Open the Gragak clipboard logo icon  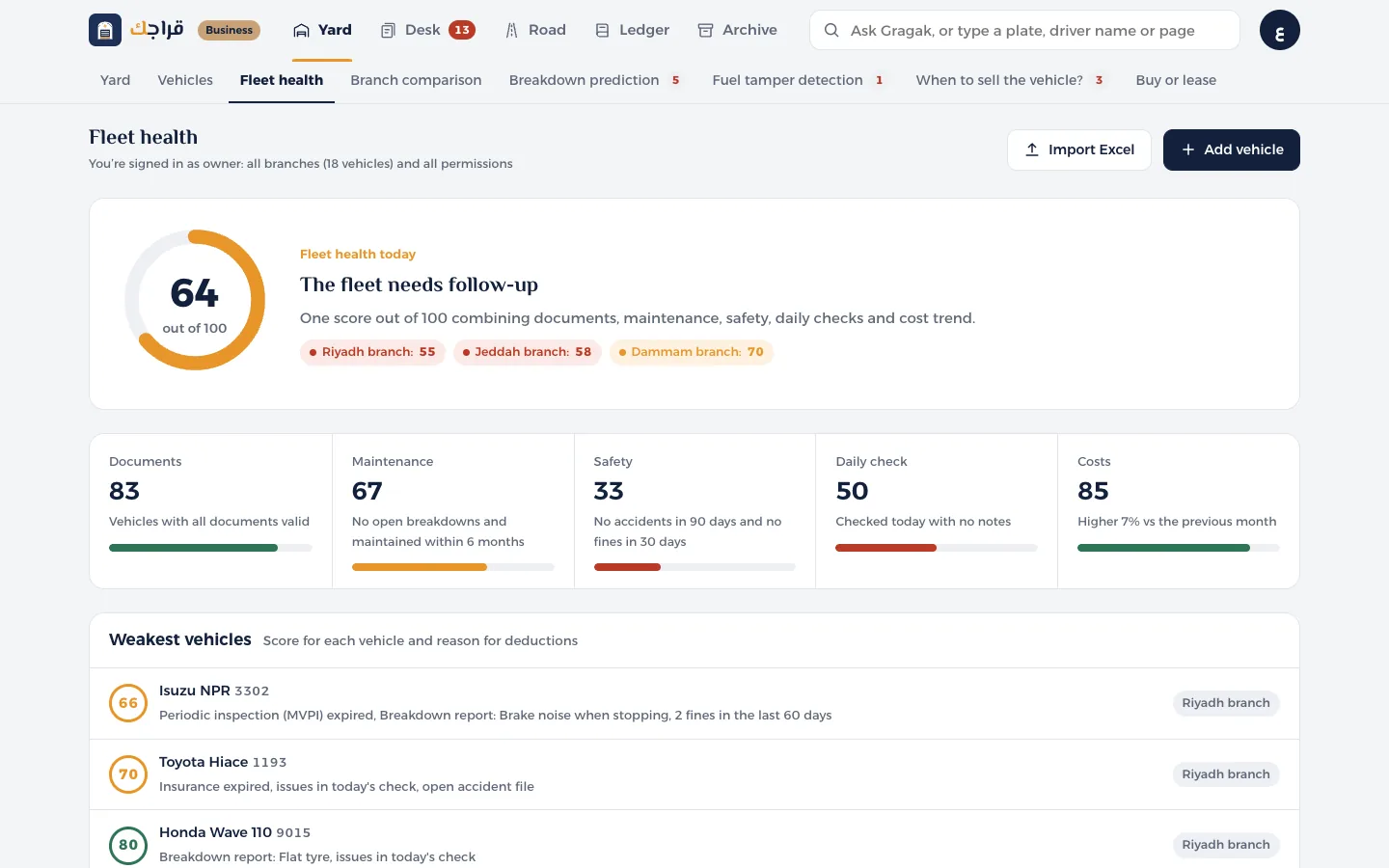click(x=105, y=30)
